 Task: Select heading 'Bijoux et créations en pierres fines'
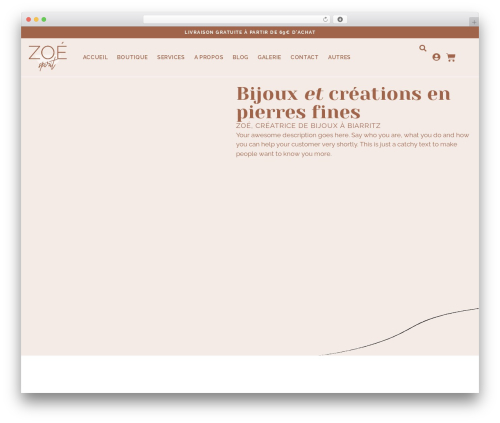pyautogui.click(x=343, y=103)
